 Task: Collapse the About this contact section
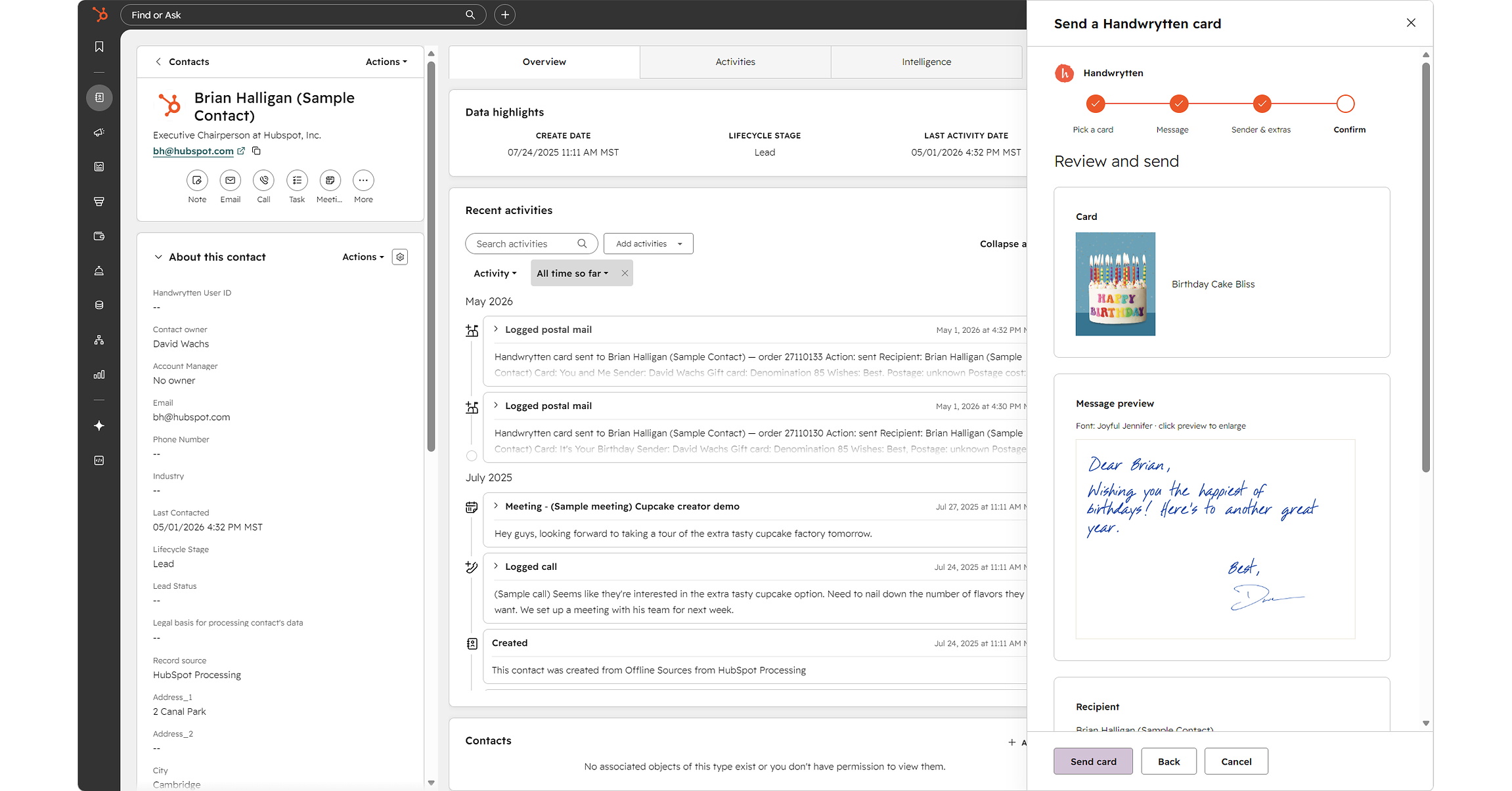pos(158,257)
